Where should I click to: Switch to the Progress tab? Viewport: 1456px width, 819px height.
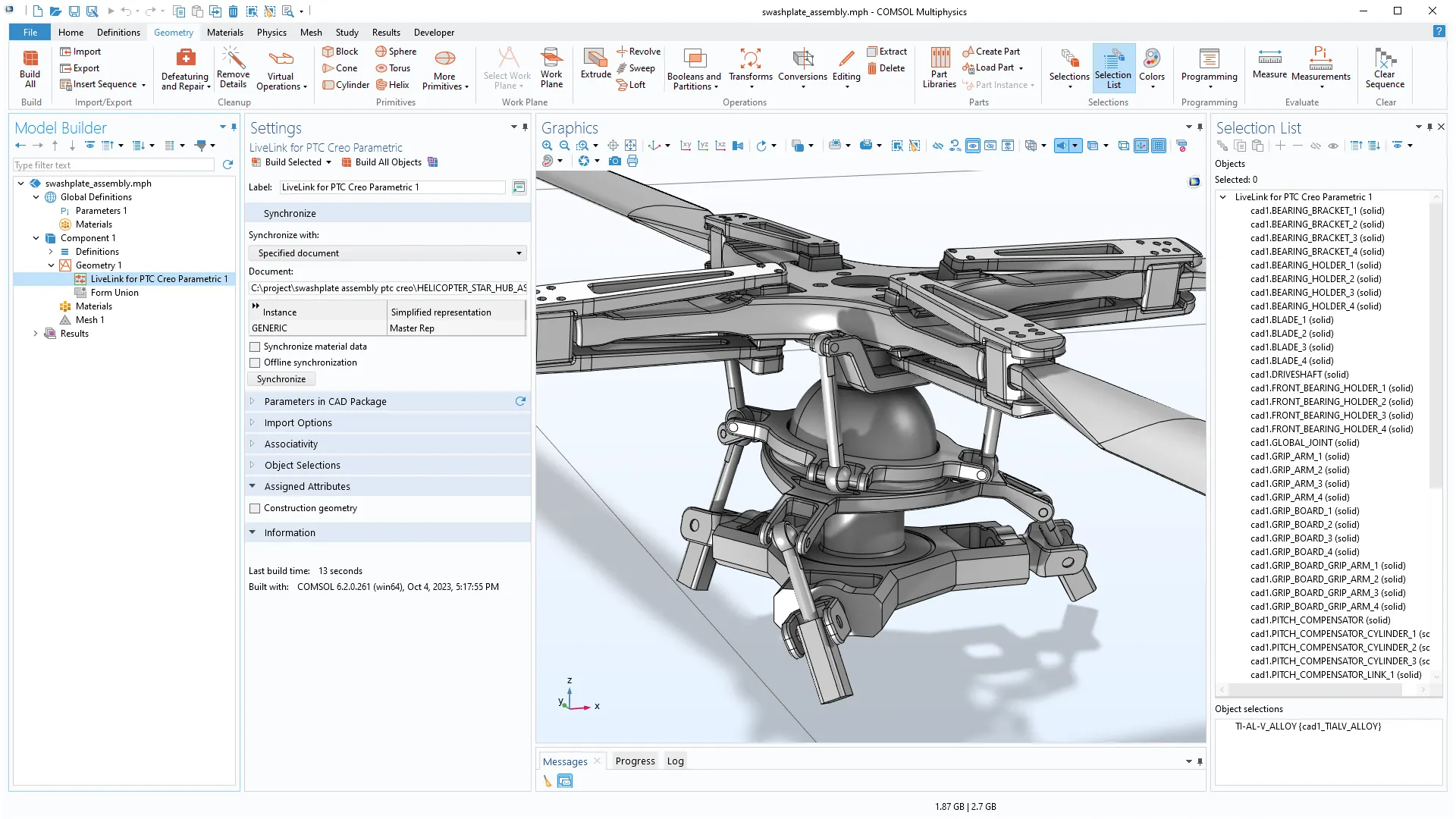click(635, 761)
